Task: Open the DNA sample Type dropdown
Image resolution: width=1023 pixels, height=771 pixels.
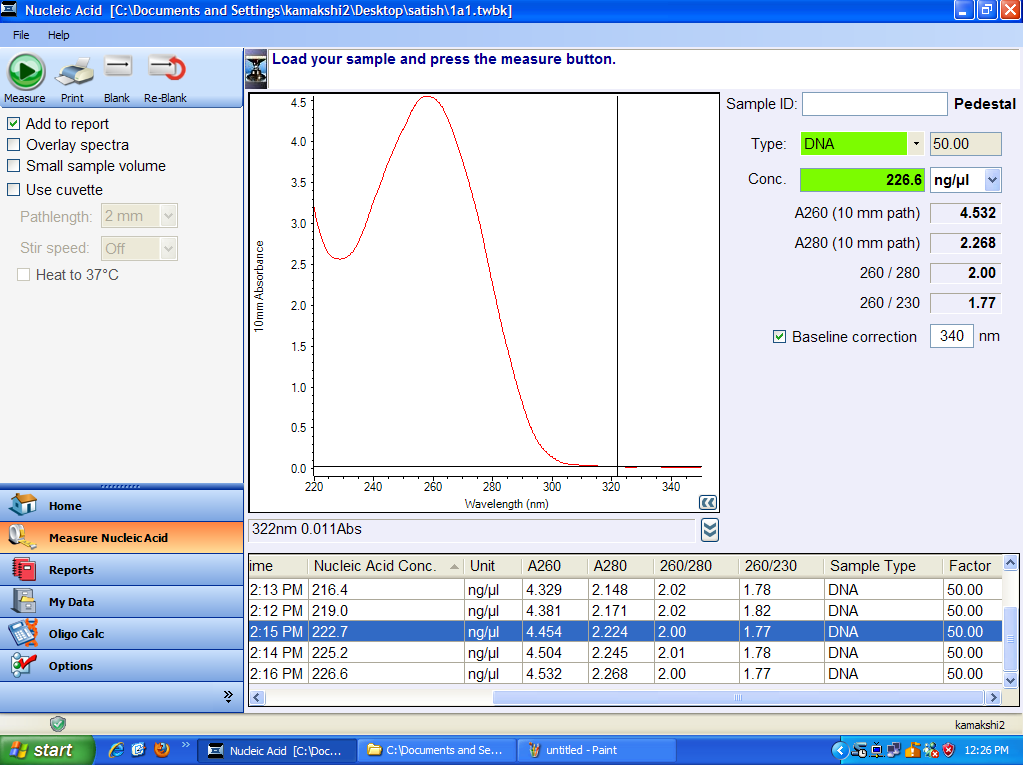Action: click(x=916, y=144)
